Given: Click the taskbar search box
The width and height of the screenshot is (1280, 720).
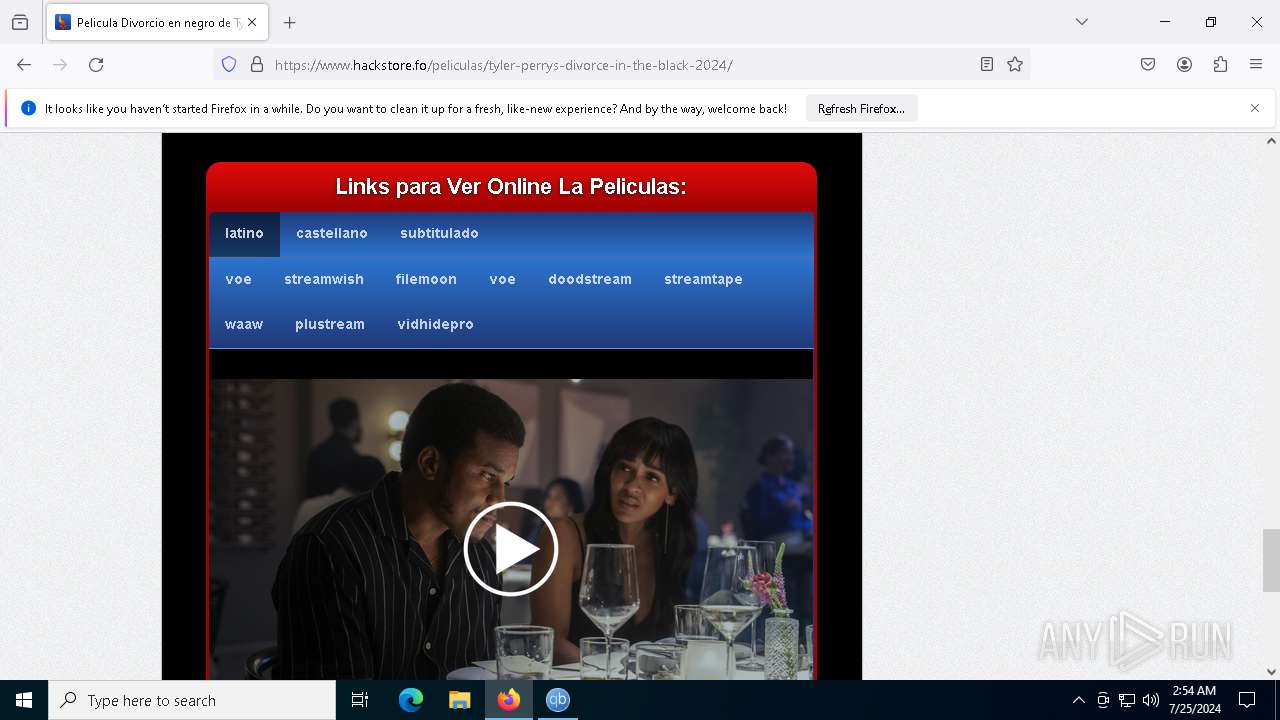Looking at the screenshot, I should (x=192, y=700).
